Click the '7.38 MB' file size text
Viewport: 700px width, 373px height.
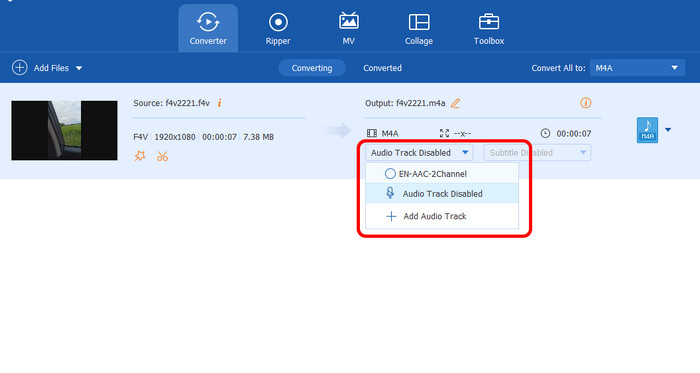click(258, 137)
